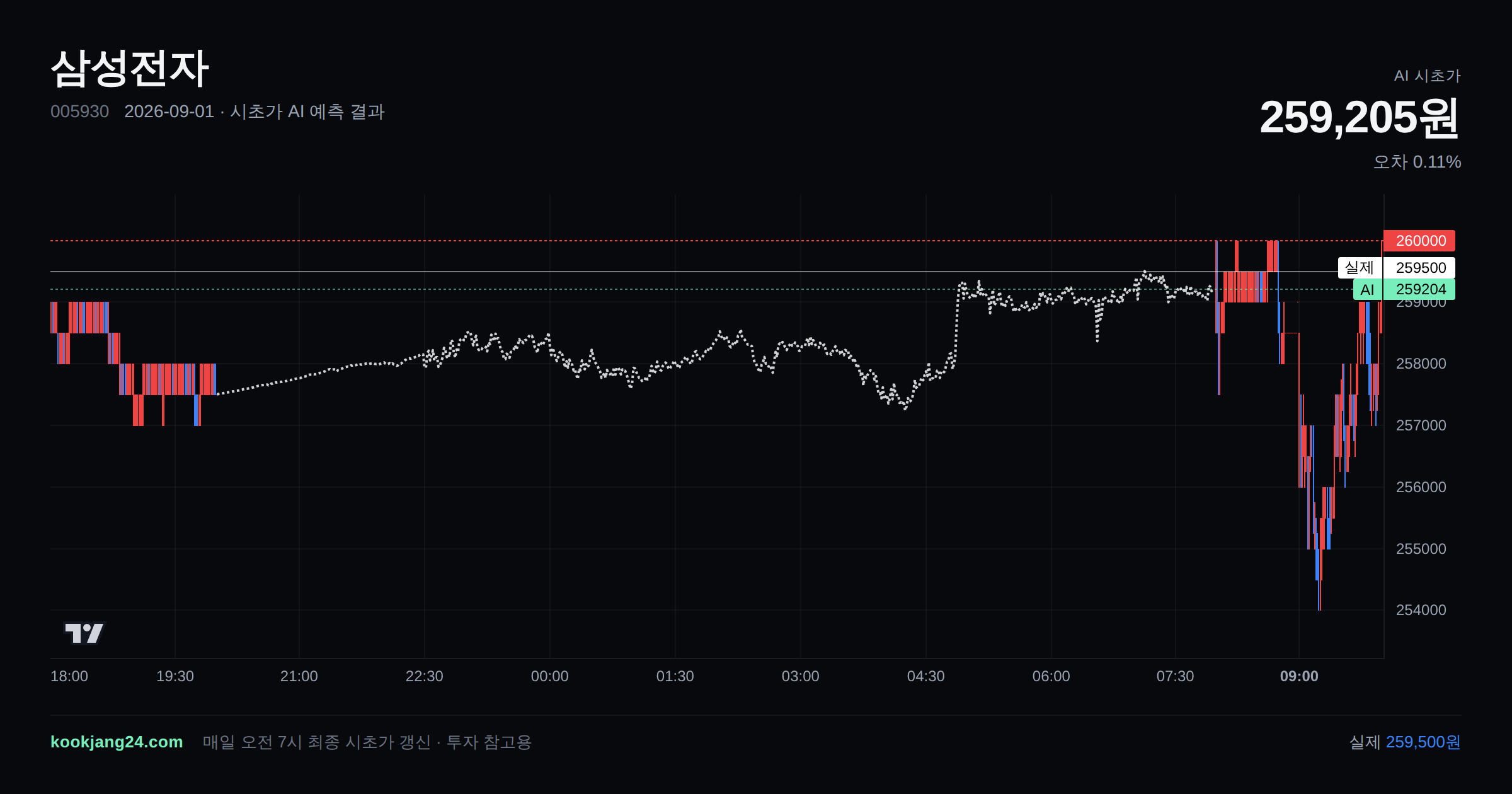
Task: Select the 실제 259500 price tag
Action: pos(1397,268)
